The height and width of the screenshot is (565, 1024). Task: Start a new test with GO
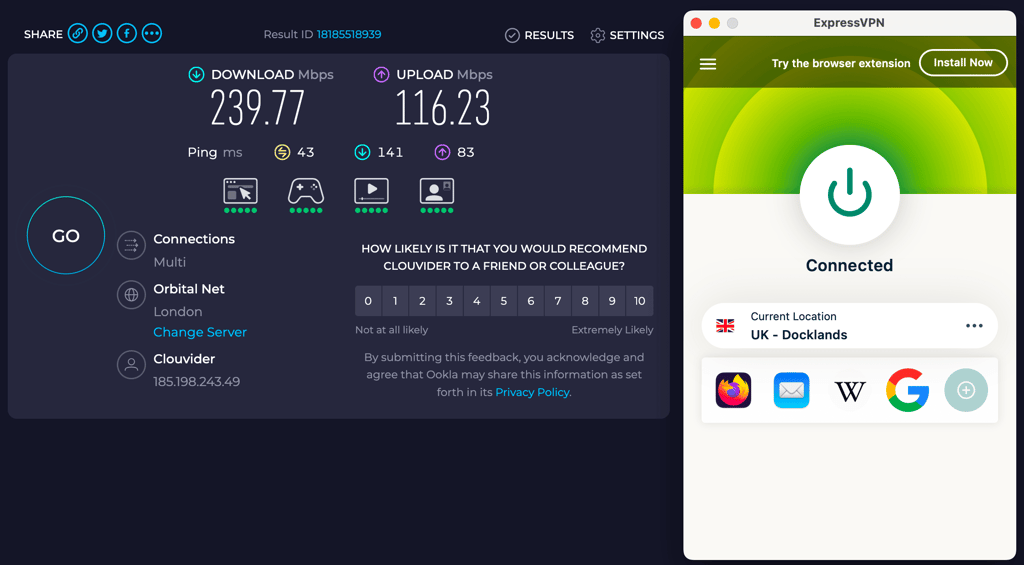[66, 235]
